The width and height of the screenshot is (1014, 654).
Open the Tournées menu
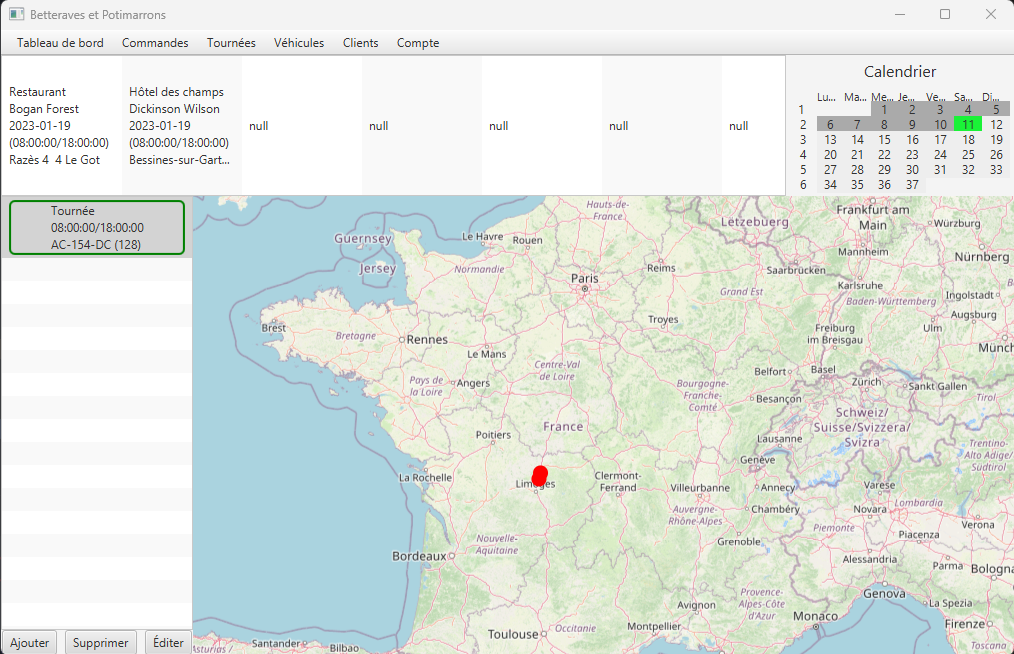(231, 43)
